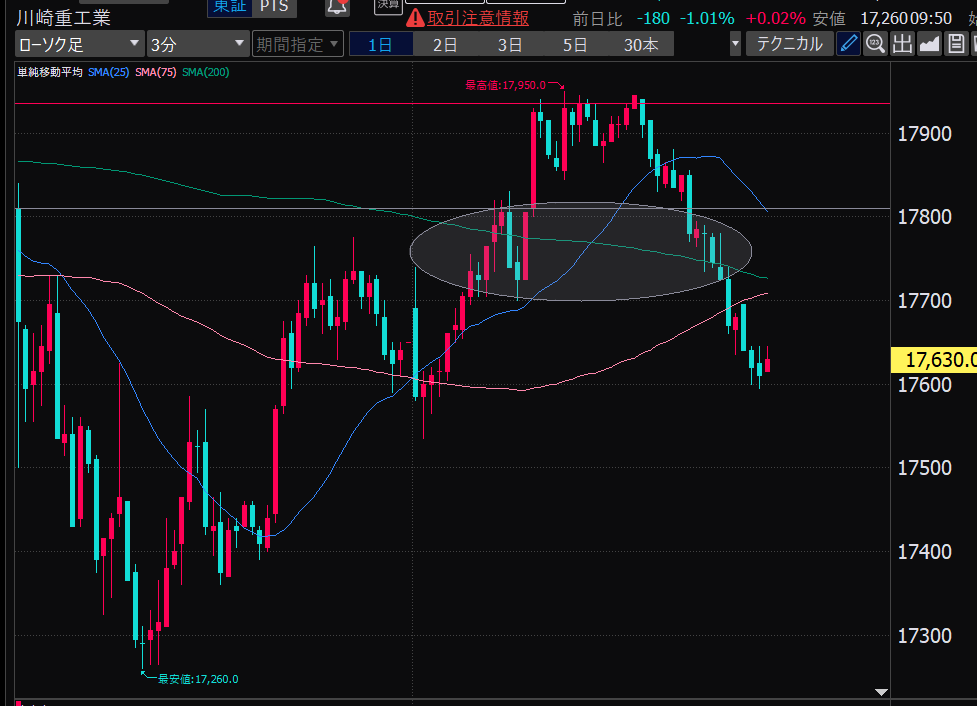Click the floppy disk save icon
Screen dimensions: 977x706
[956, 43]
